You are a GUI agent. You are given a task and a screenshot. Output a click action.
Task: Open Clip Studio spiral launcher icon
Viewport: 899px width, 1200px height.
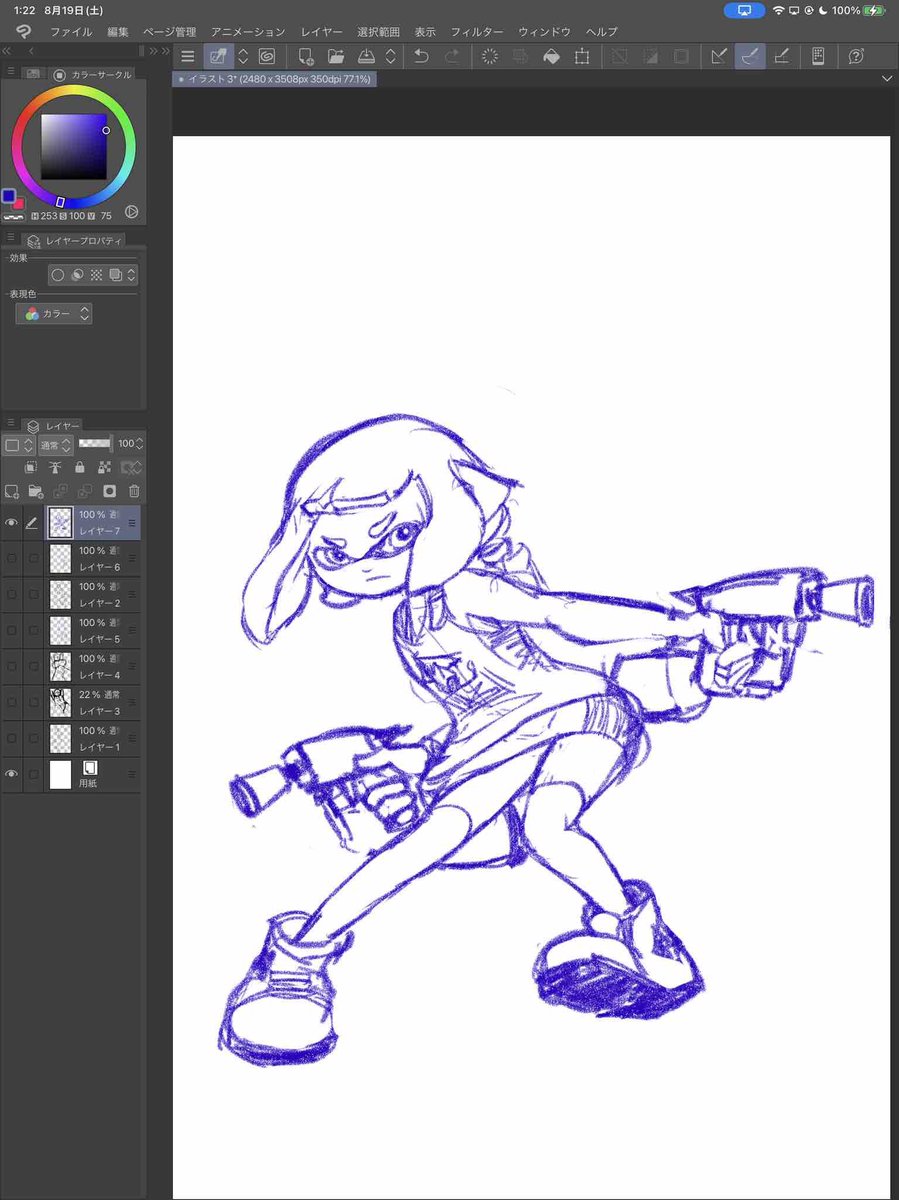pos(267,57)
